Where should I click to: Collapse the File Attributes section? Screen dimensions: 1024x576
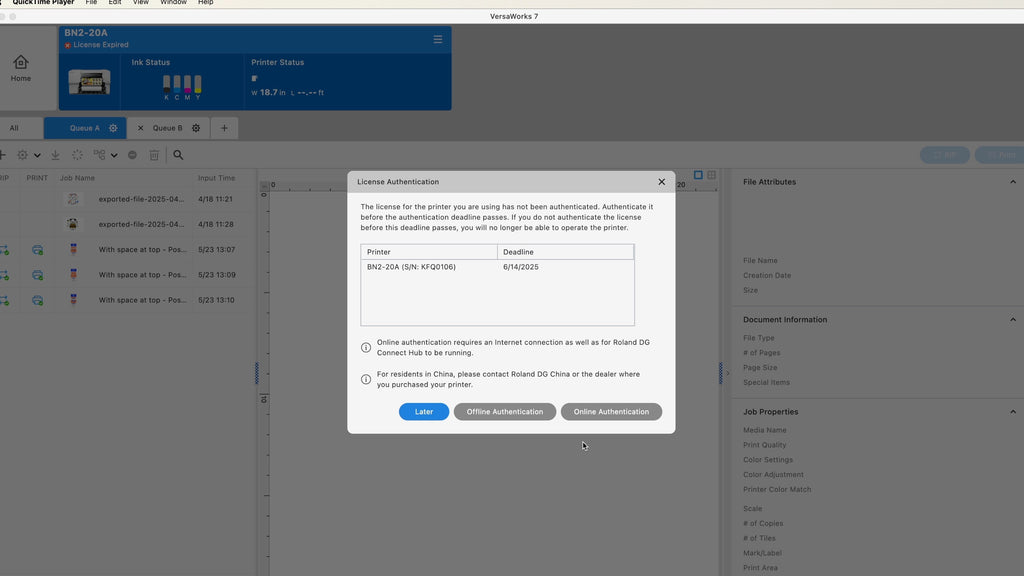[x=1013, y=182]
